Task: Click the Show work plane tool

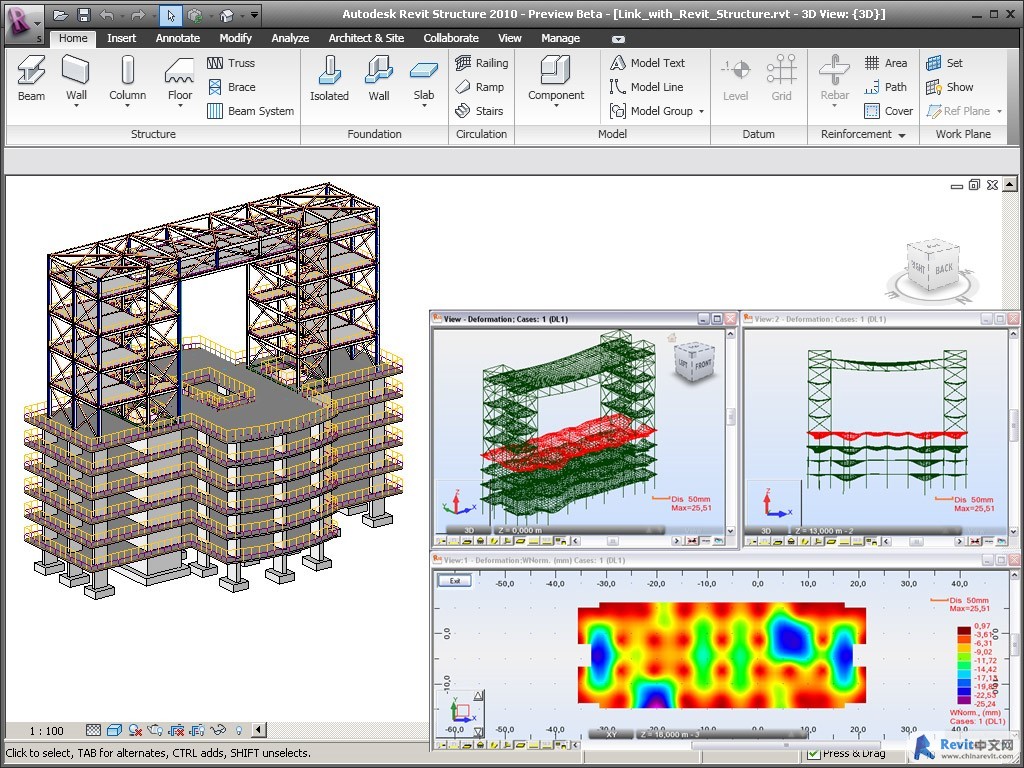Action: coord(950,87)
